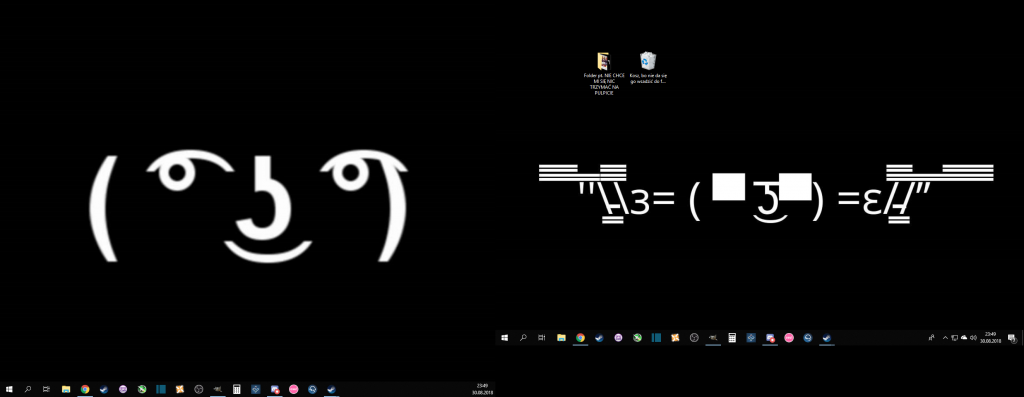
Task: Open network status in the system tray
Action: tap(954, 338)
